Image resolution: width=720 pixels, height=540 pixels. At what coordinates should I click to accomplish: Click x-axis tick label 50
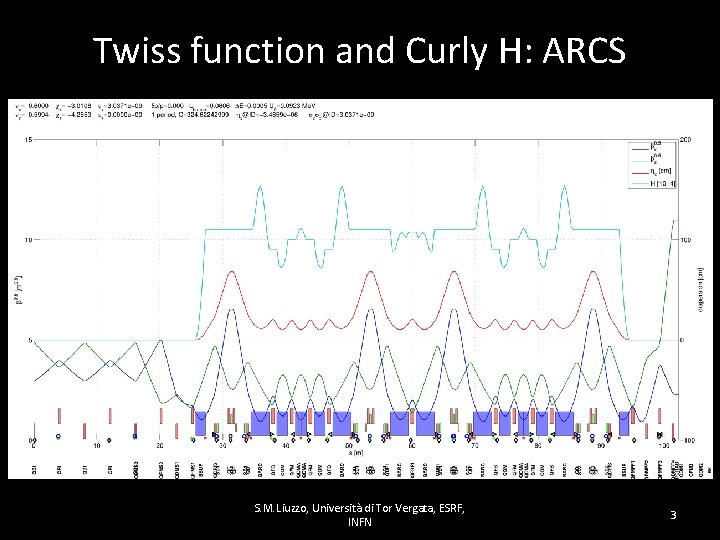[x=349, y=445]
